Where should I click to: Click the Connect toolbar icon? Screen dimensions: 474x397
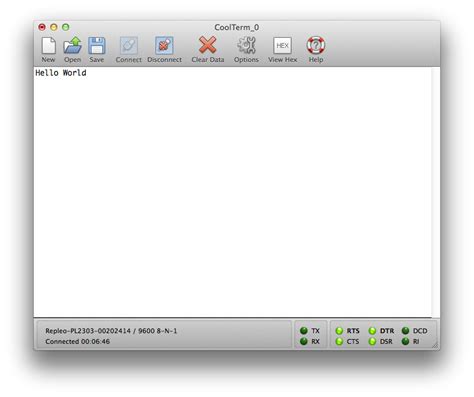point(129,45)
